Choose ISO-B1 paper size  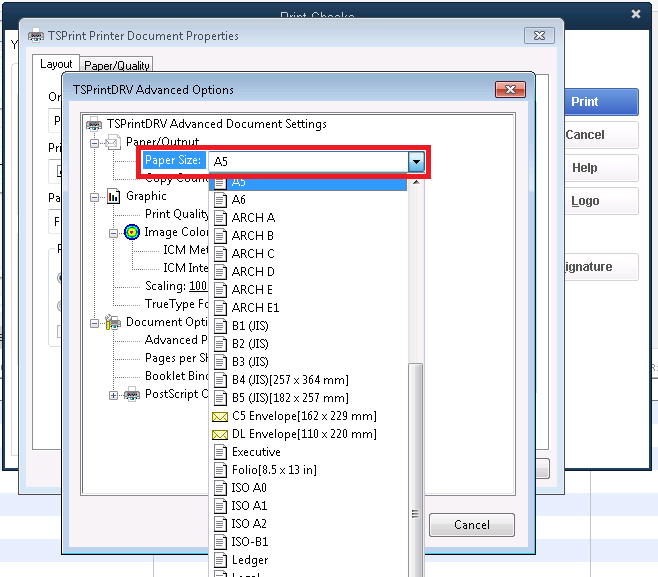[x=310, y=543]
